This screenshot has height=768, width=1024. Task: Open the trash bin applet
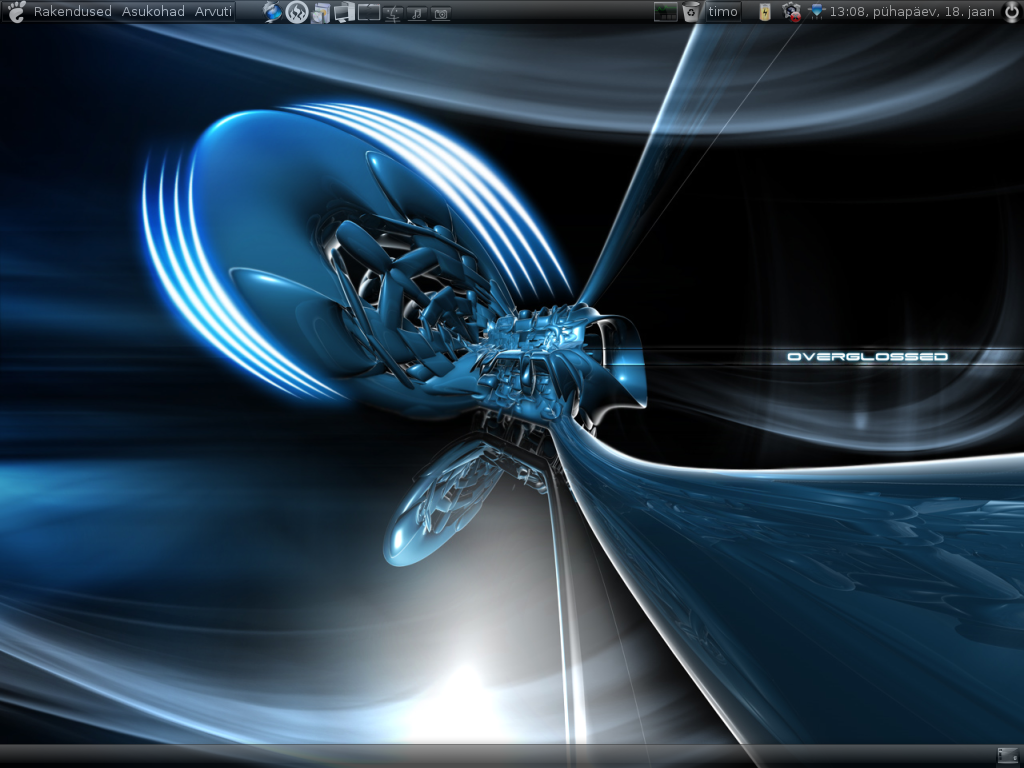pyautogui.click(x=691, y=12)
